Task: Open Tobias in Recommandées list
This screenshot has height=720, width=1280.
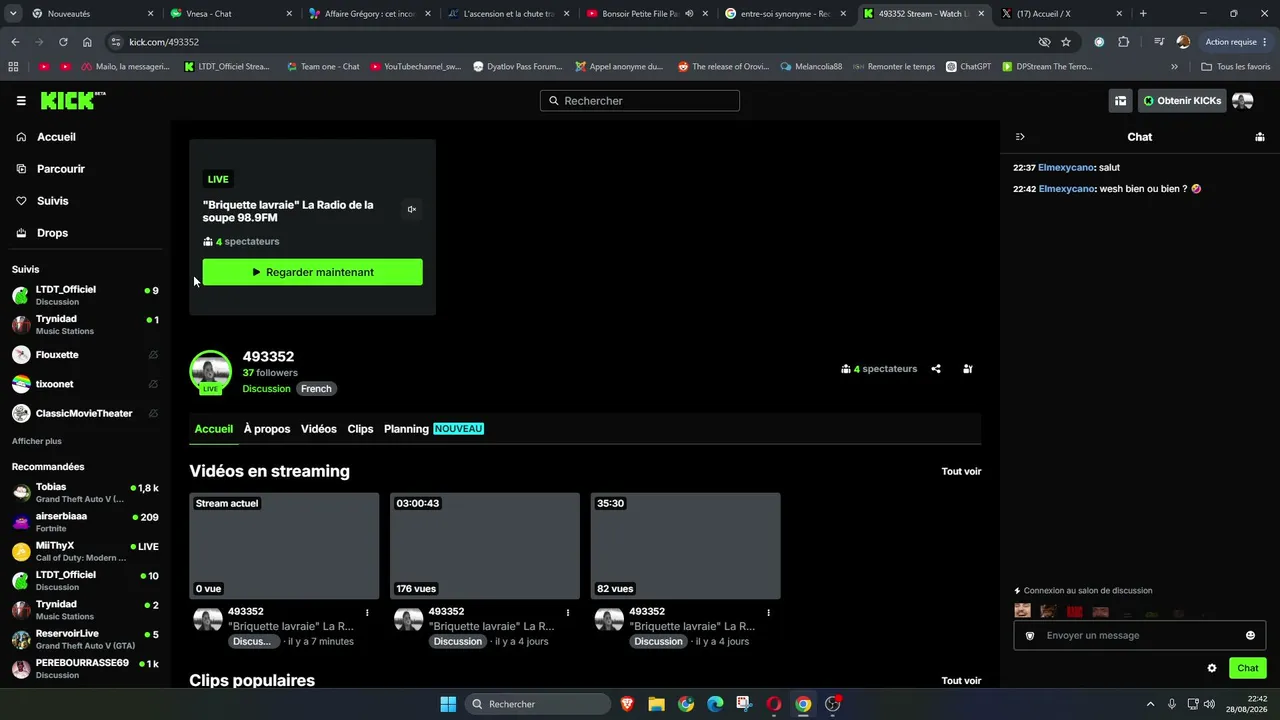Action: [85, 492]
